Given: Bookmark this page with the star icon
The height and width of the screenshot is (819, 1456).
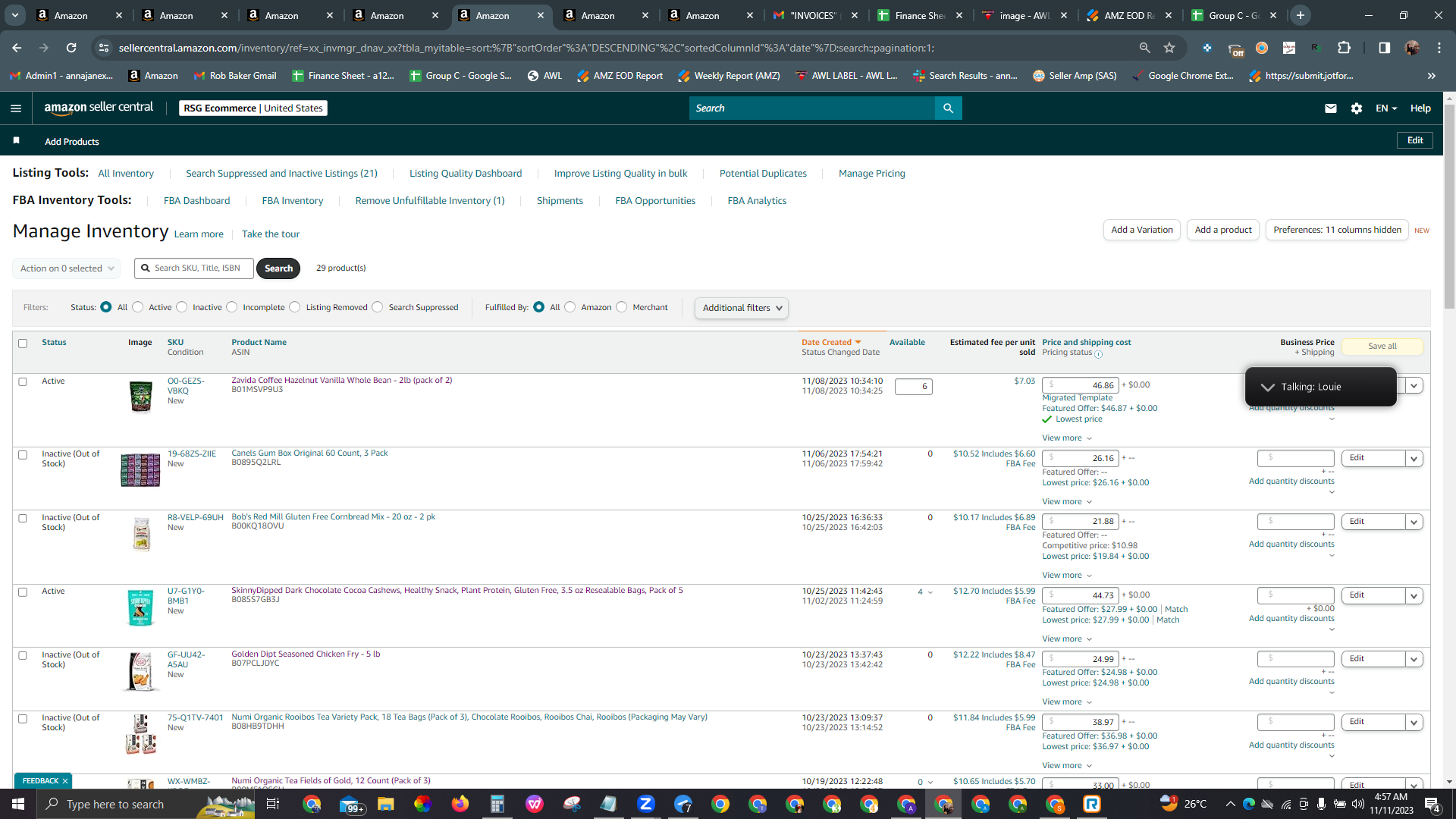Looking at the screenshot, I should 1169,48.
